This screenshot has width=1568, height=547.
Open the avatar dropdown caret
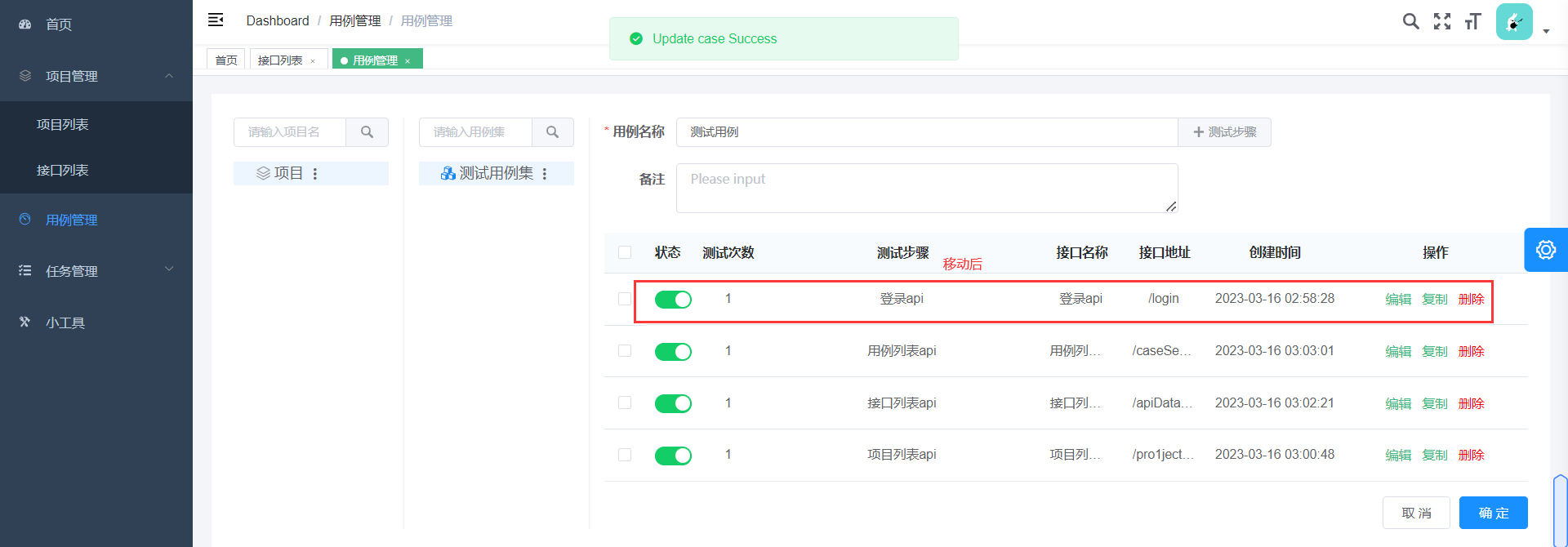point(1546,32)
